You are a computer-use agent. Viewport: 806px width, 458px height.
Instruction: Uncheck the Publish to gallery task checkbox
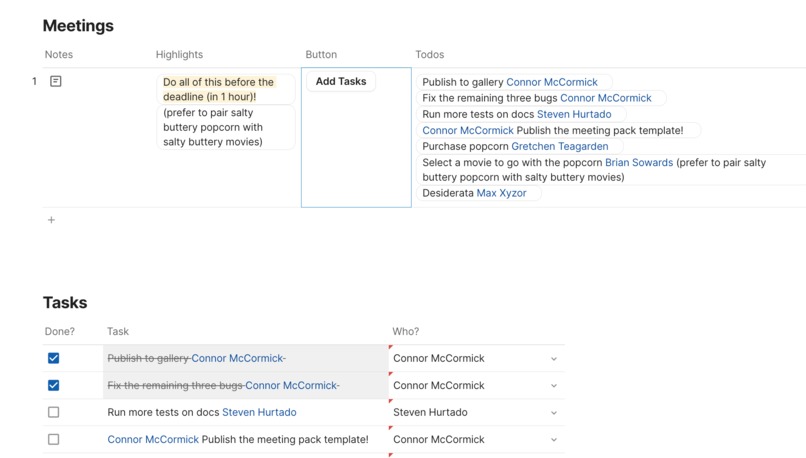[53, 358]
